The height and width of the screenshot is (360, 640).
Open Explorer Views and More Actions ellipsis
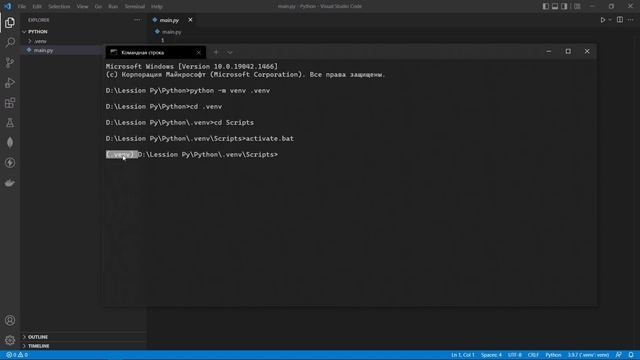pos(137,20)
